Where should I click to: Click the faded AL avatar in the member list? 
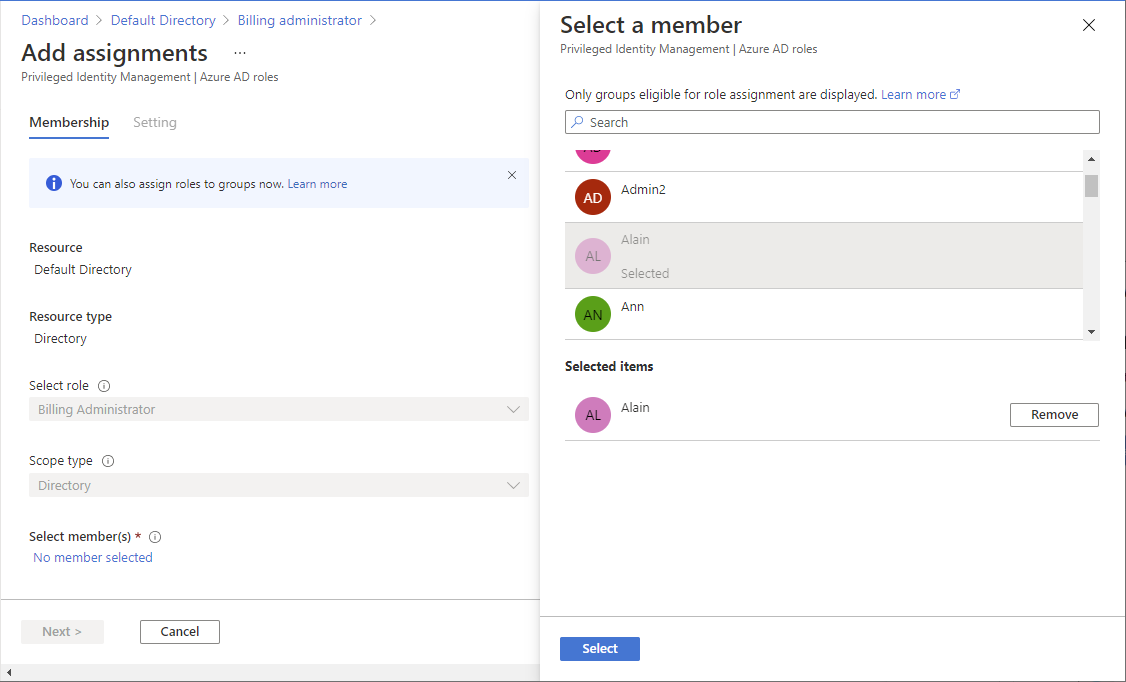pos(592,256)
